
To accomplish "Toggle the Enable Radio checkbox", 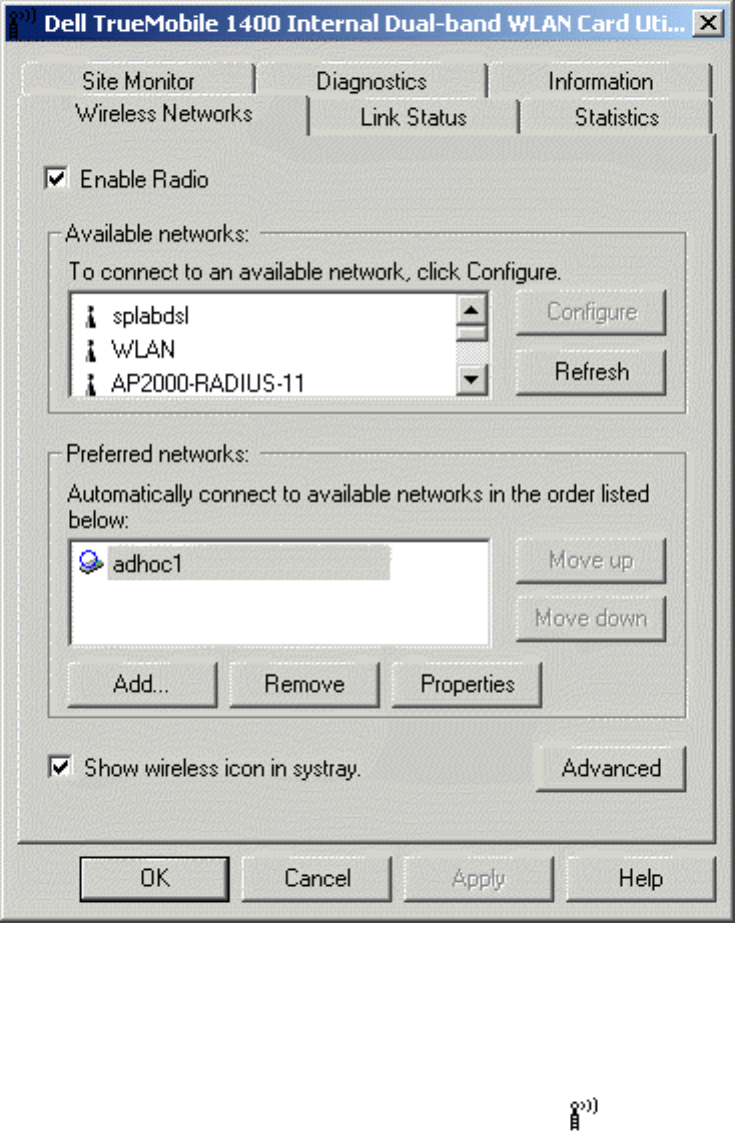I will coord(56,178).
